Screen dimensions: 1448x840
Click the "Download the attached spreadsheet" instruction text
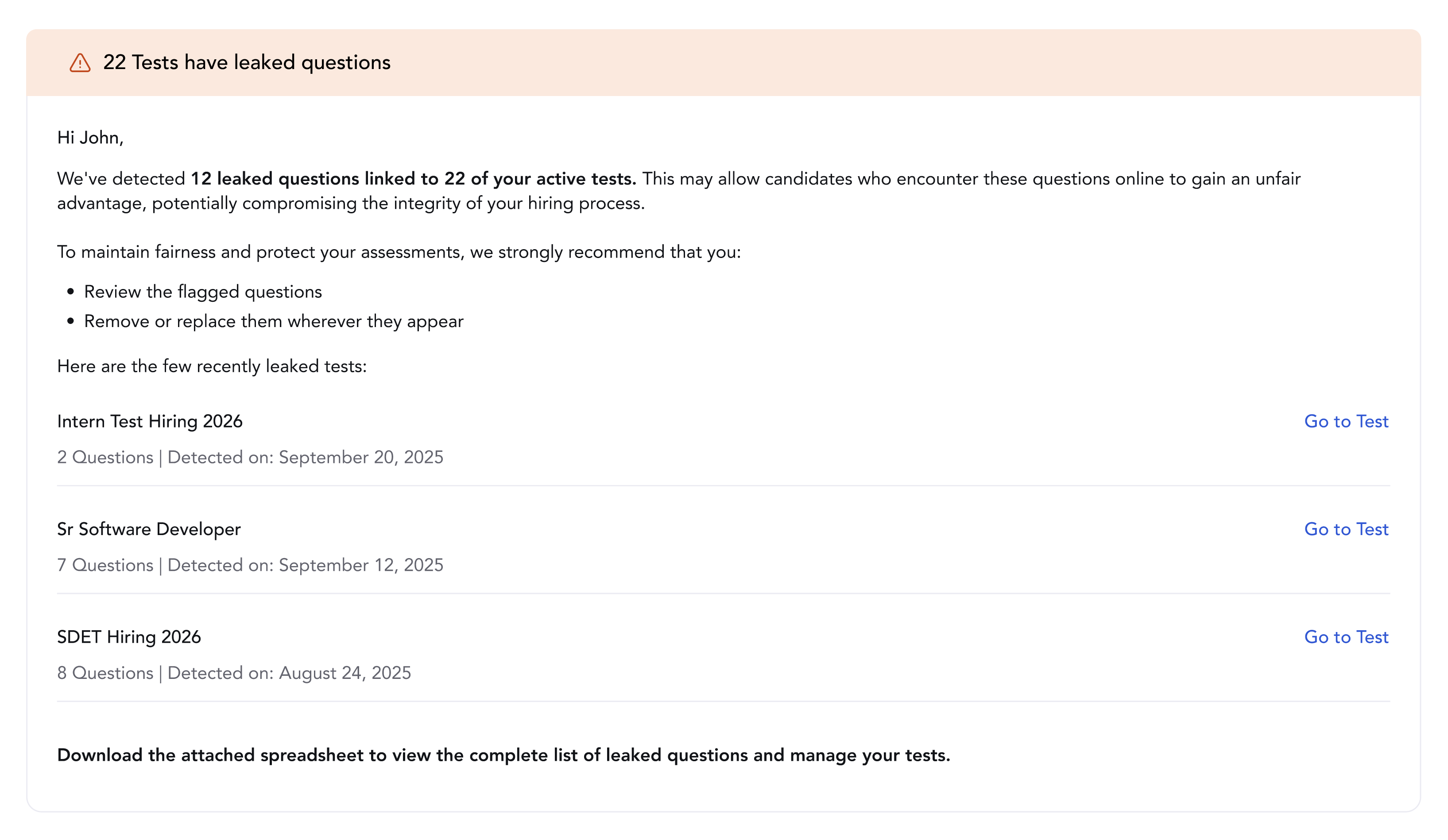click(503, 755)
